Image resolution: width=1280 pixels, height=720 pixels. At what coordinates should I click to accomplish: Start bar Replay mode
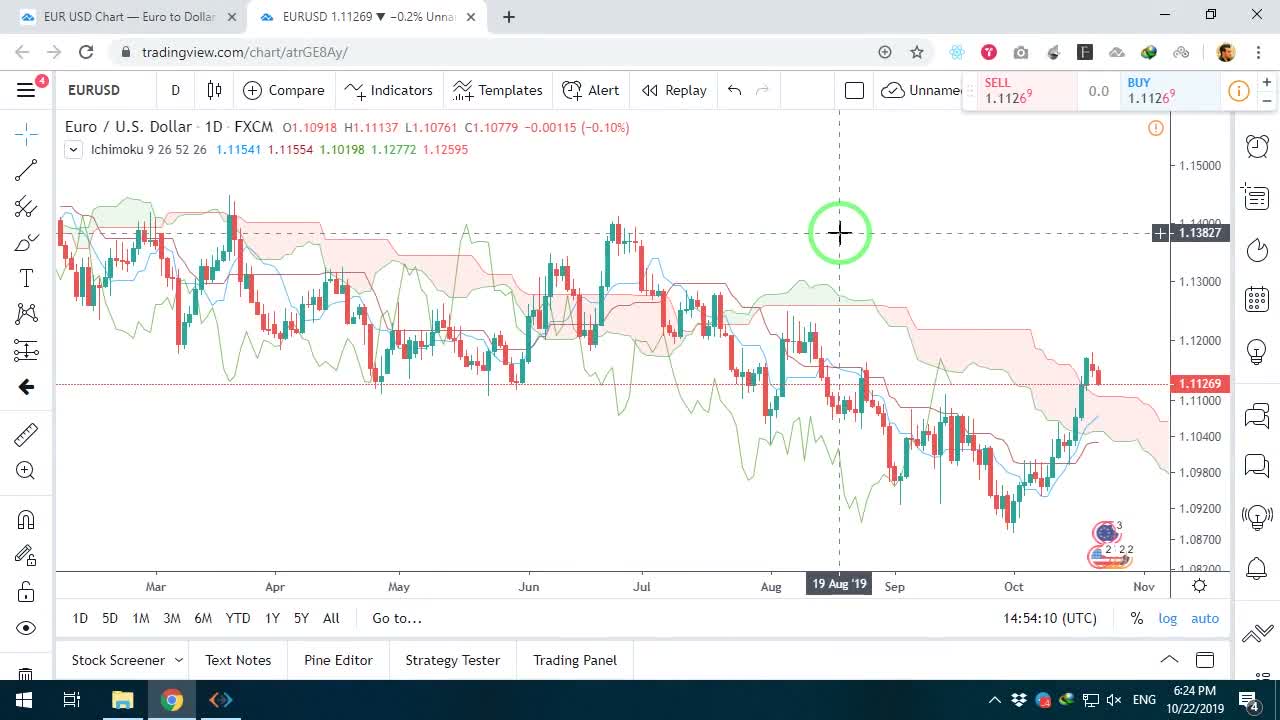[x=675, y=90]
